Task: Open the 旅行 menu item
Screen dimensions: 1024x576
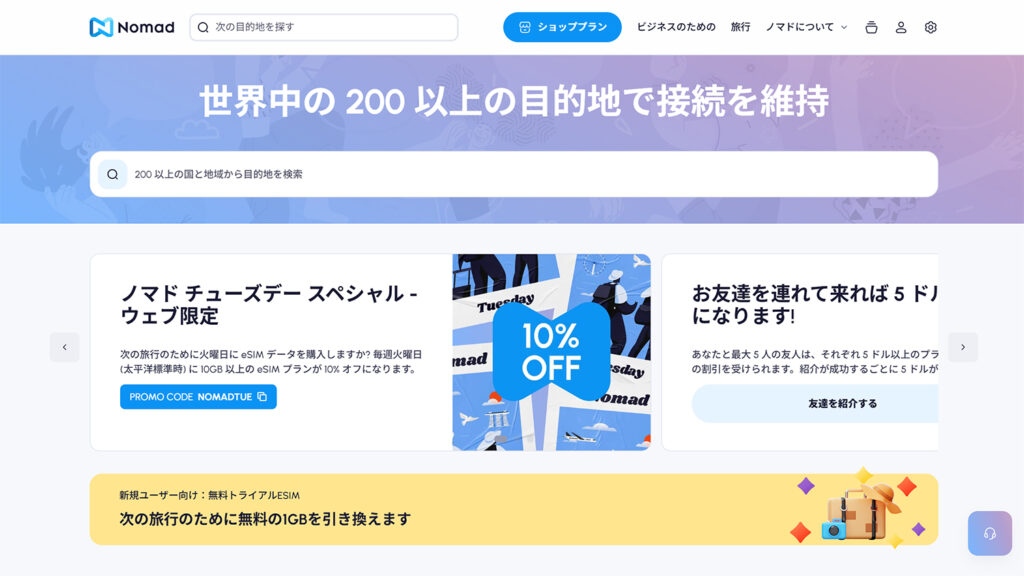Action: pos(740,27)
